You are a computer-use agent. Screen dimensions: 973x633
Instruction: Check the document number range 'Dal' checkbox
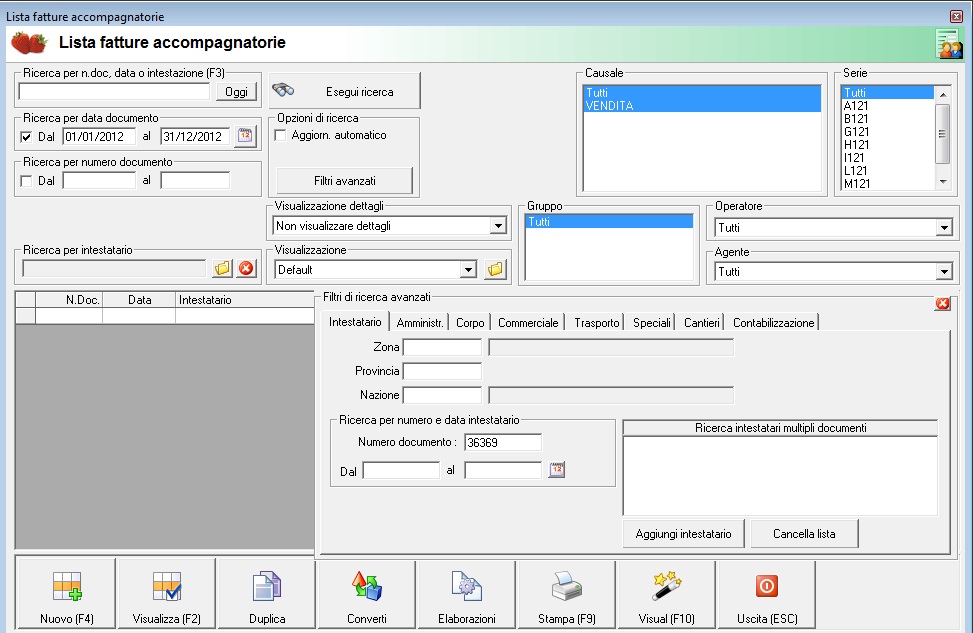(x=27, y=181)
